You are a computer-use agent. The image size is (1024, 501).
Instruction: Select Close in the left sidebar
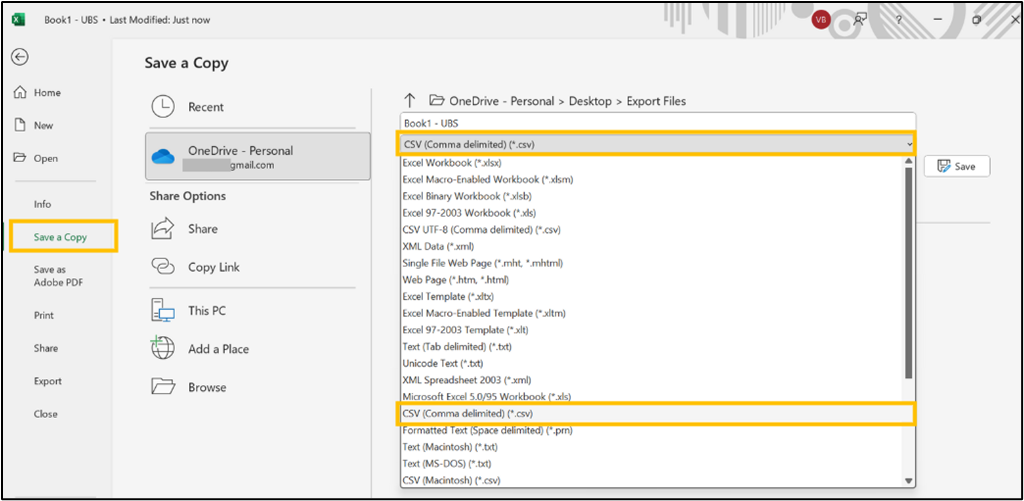[46, 413]
